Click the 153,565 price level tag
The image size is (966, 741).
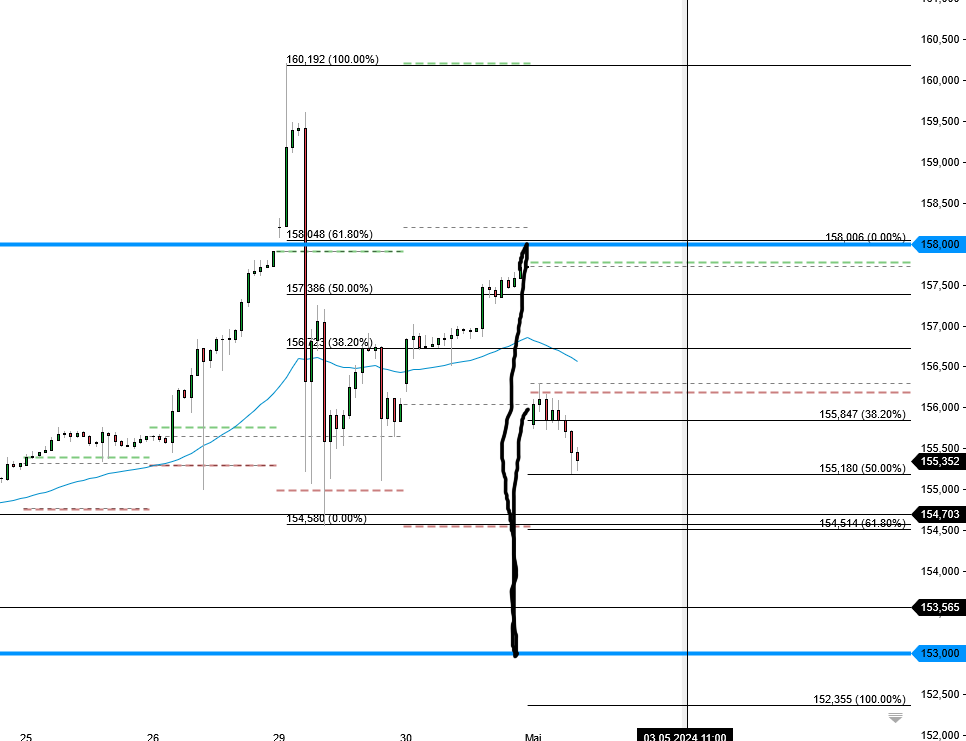pyautogui.click(x=938, y=606)
